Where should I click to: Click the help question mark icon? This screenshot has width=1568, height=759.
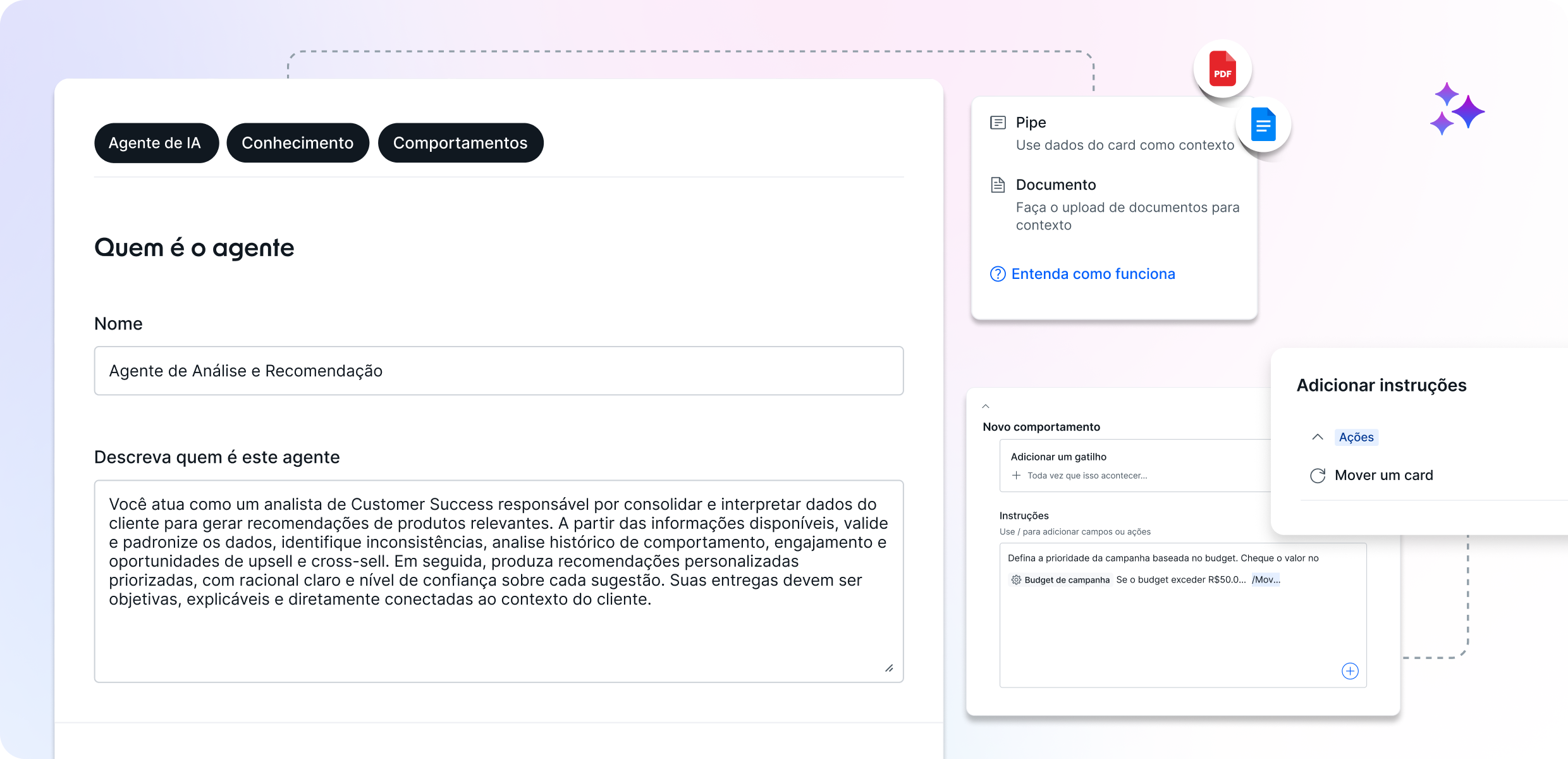click(x=997, y=274)
